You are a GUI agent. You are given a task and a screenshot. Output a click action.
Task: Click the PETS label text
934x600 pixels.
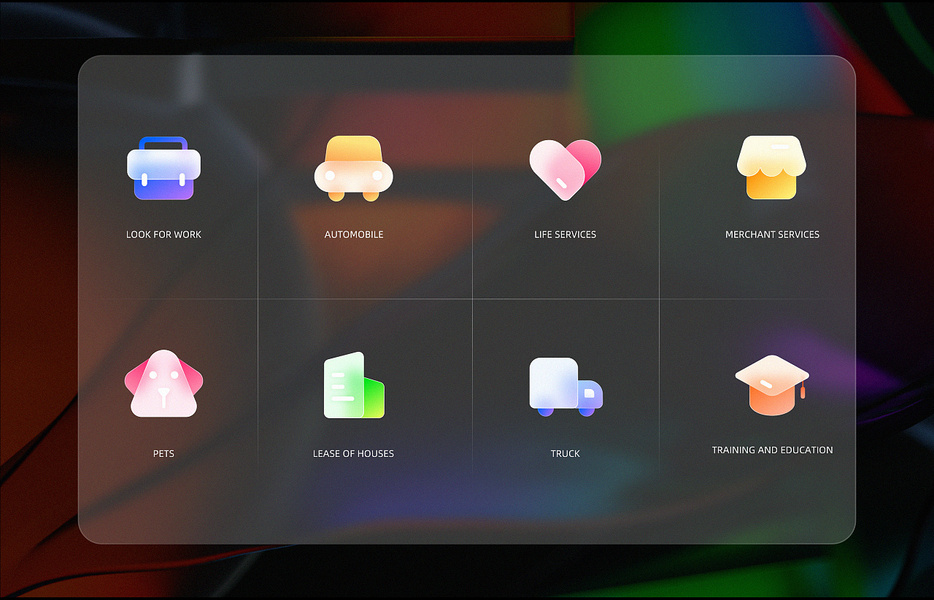click(164, 454)
